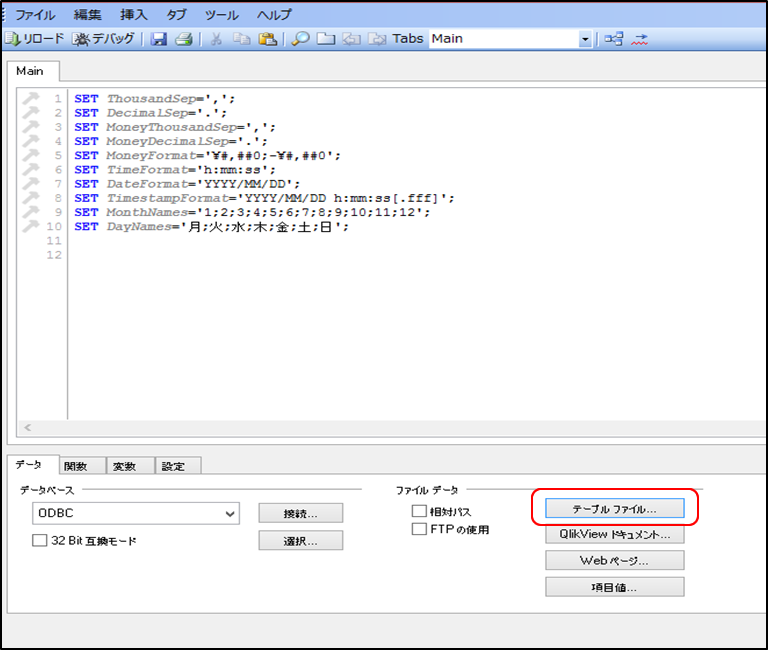Click the horizontal scrollbar left arrow
Image resolution: width=768 pixels, height=650 pixels.
(28, 428)
